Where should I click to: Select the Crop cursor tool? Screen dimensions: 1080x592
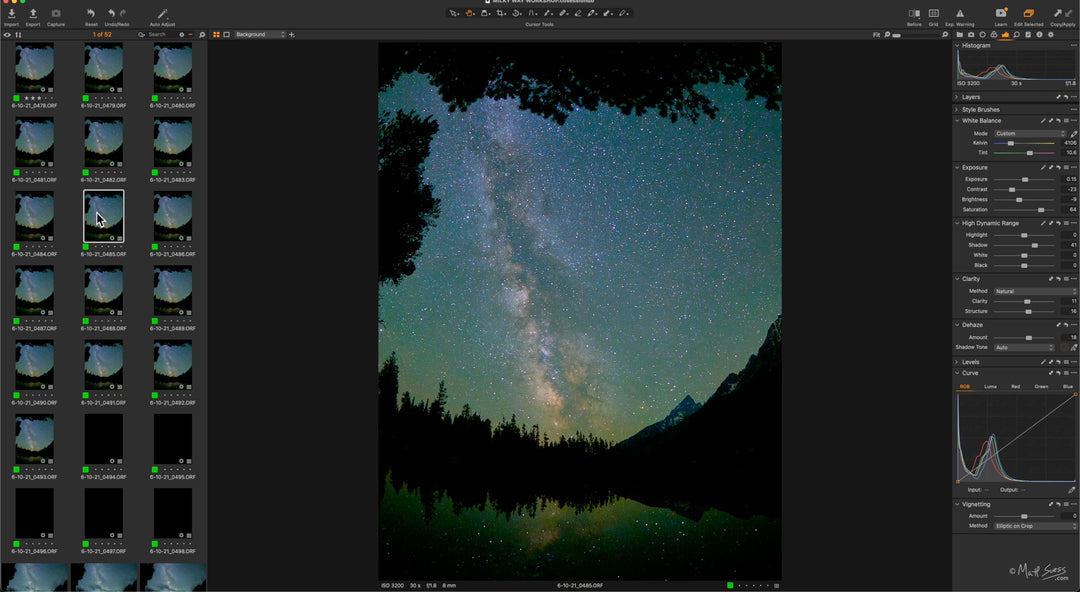tap(501, 13)
